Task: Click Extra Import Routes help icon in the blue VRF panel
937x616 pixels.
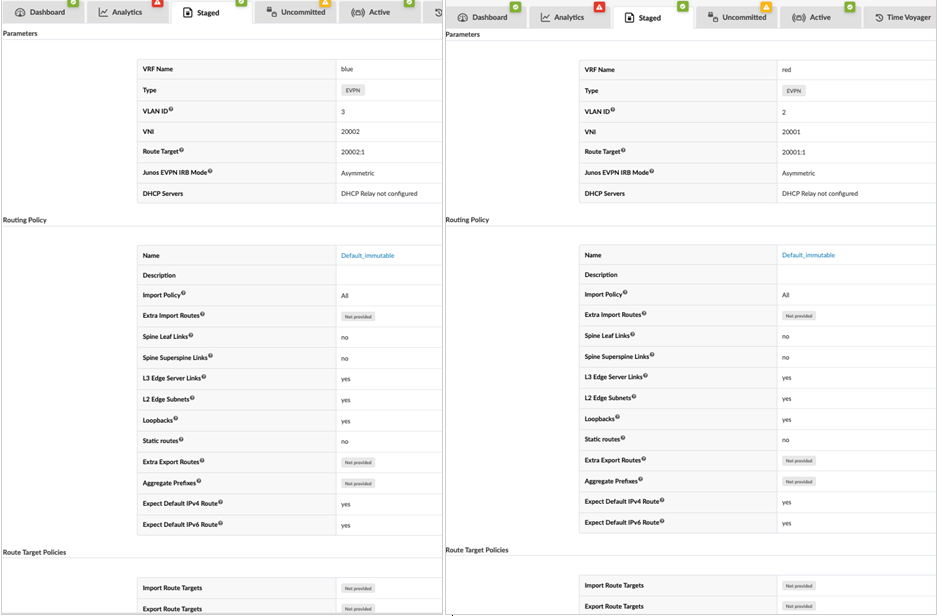Action: [203, 314]
